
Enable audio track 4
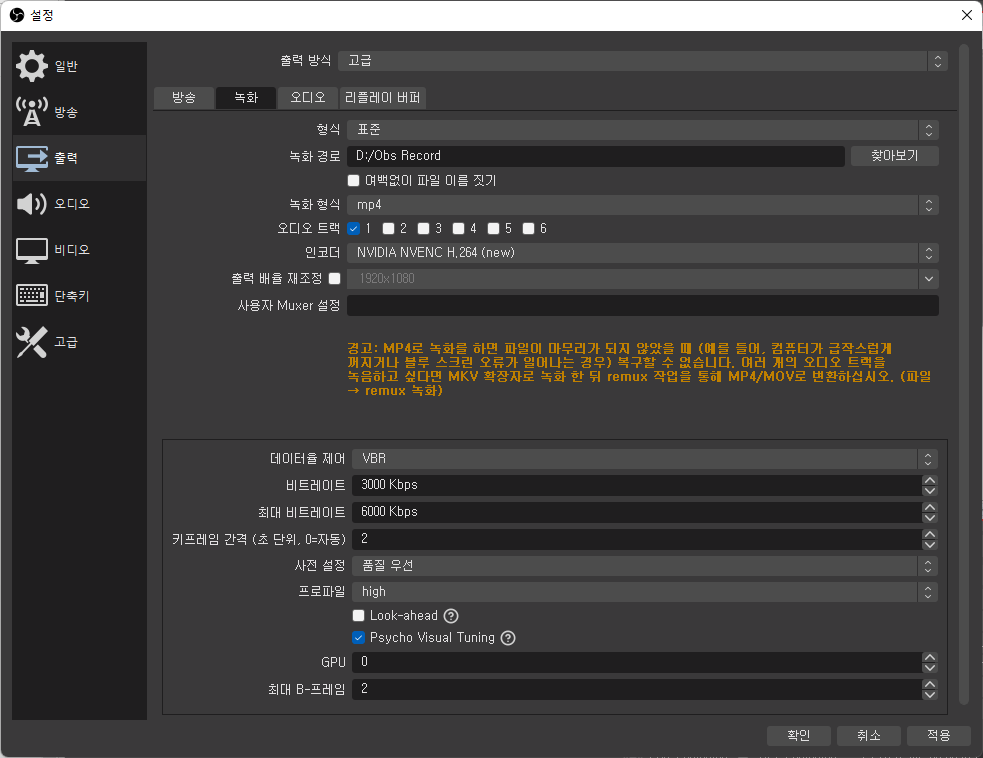(459, 228)
